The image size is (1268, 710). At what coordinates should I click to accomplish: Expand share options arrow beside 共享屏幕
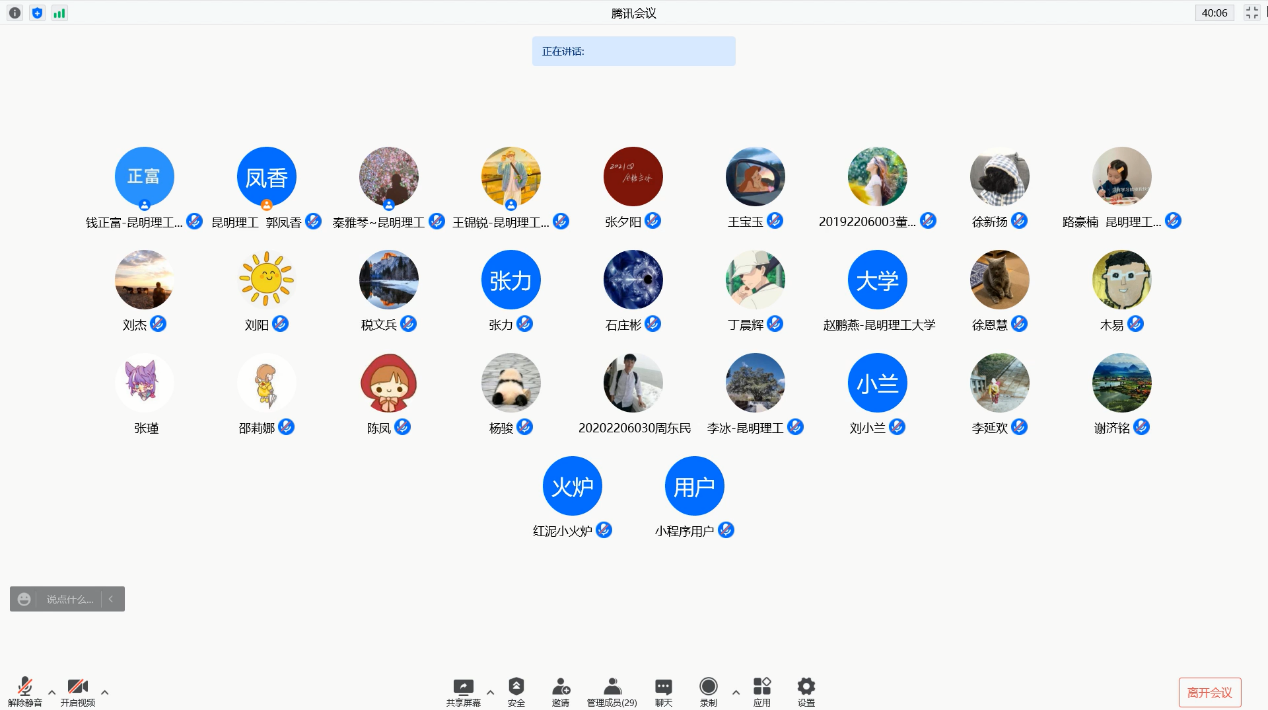pyautogui.click(x=490, y=691)
